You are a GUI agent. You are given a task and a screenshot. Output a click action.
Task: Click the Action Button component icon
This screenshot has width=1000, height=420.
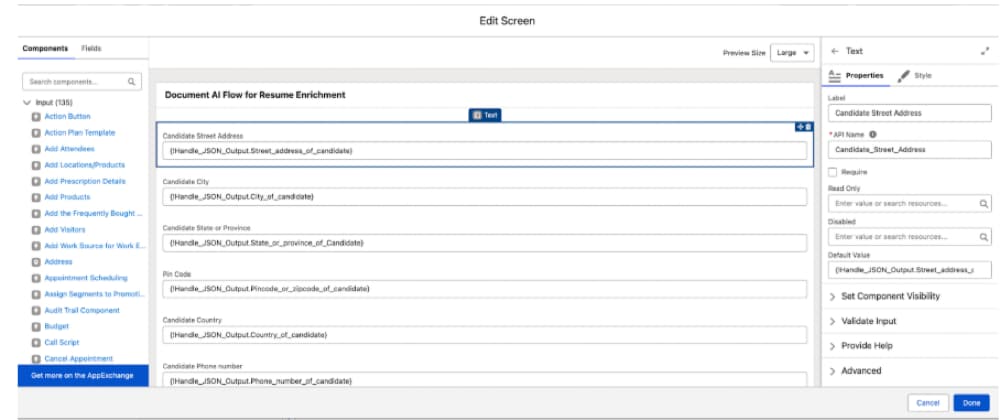point(36,117)
